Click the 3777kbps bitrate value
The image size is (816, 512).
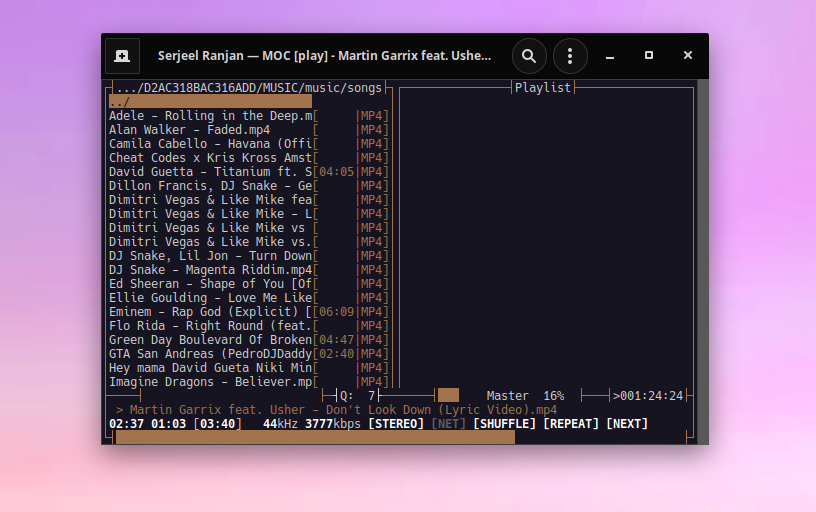(333, 424)
